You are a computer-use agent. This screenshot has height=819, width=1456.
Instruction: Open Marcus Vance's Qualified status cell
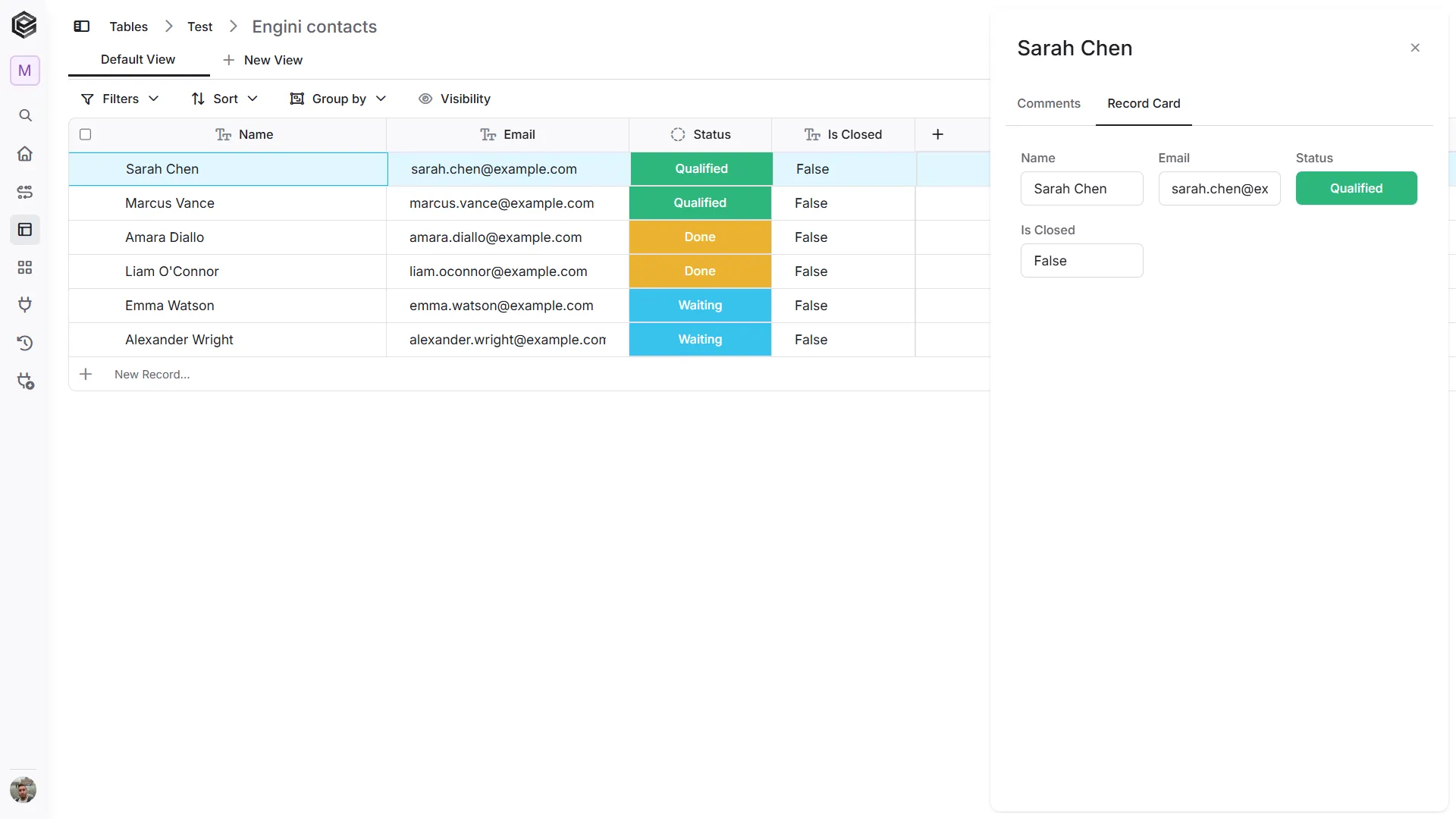coord(700,203)
